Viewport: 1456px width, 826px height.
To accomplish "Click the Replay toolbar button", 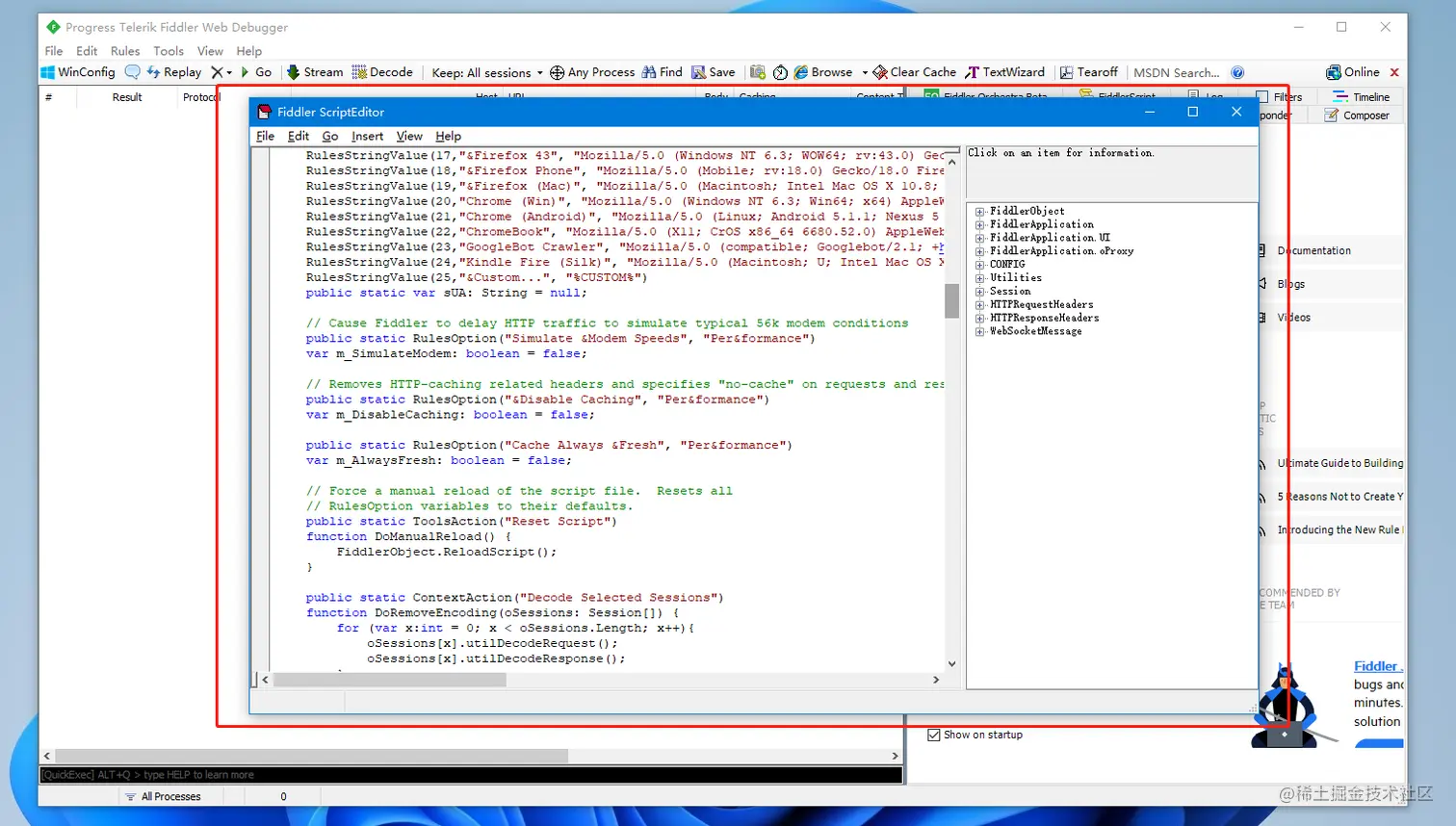I will (173, 72).
